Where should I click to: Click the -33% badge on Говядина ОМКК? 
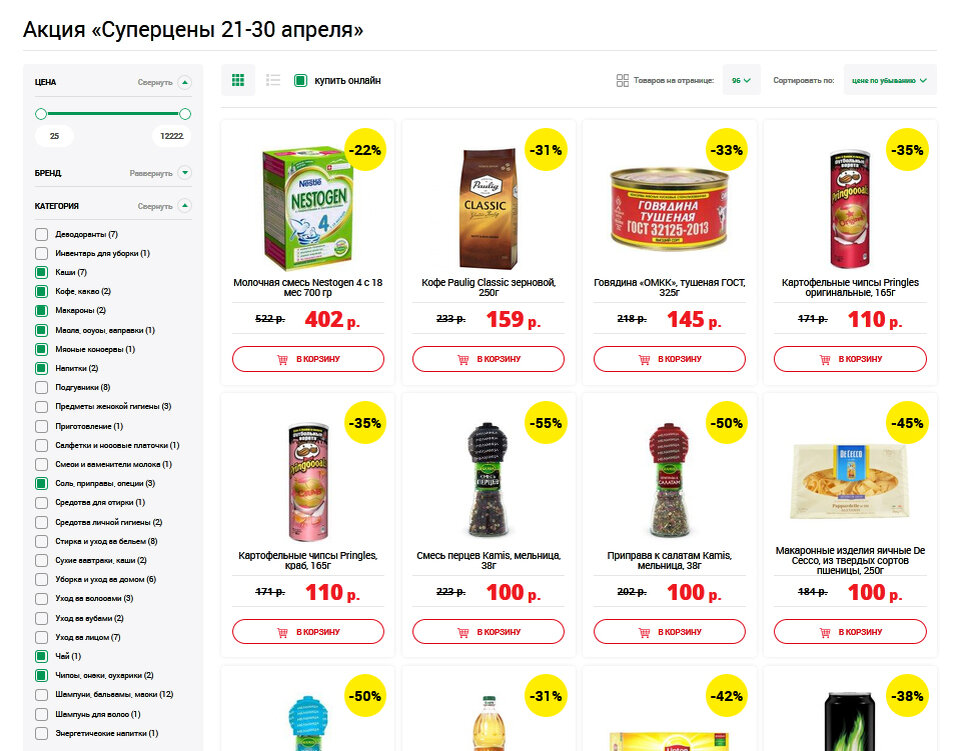[x=727, y=149]
